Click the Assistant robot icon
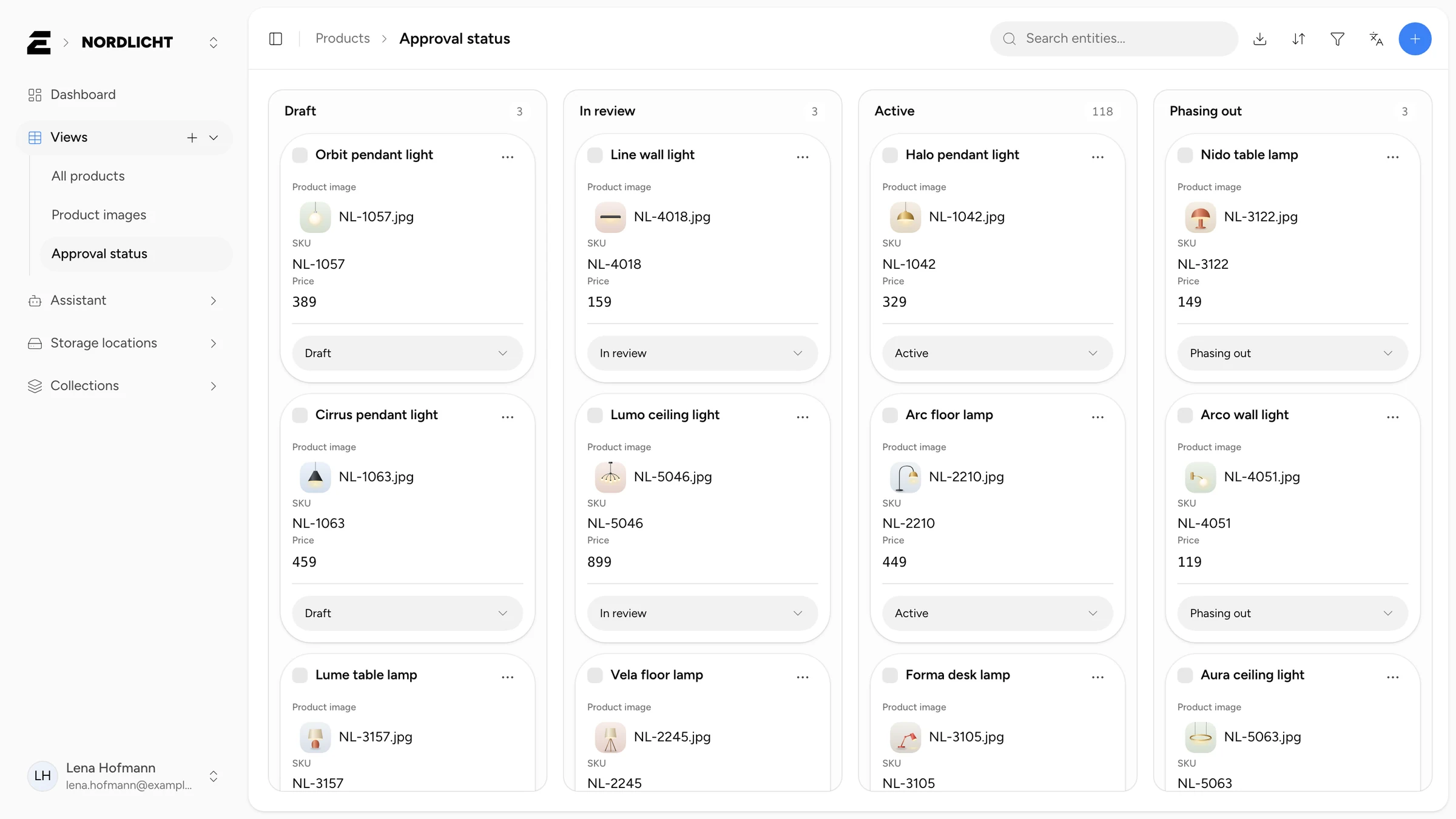This screenshot has height=819, width=1456. pos(35,301)
